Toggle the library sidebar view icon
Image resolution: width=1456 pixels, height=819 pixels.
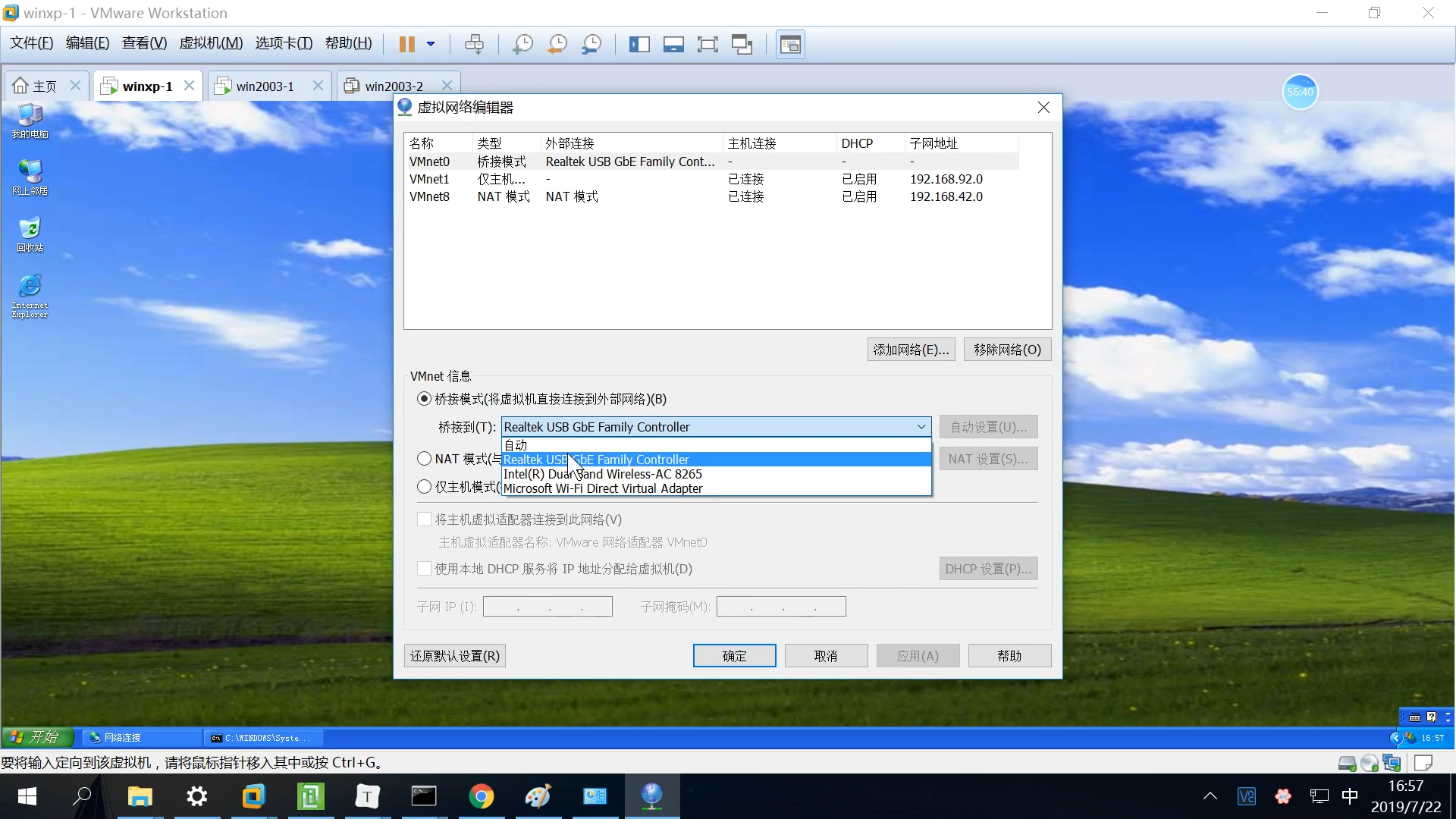tap(639, 44)
